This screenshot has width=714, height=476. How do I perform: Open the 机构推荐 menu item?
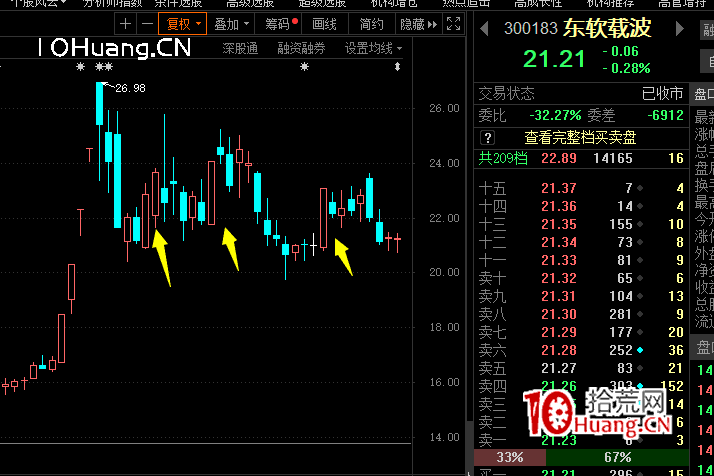(610, 3)
